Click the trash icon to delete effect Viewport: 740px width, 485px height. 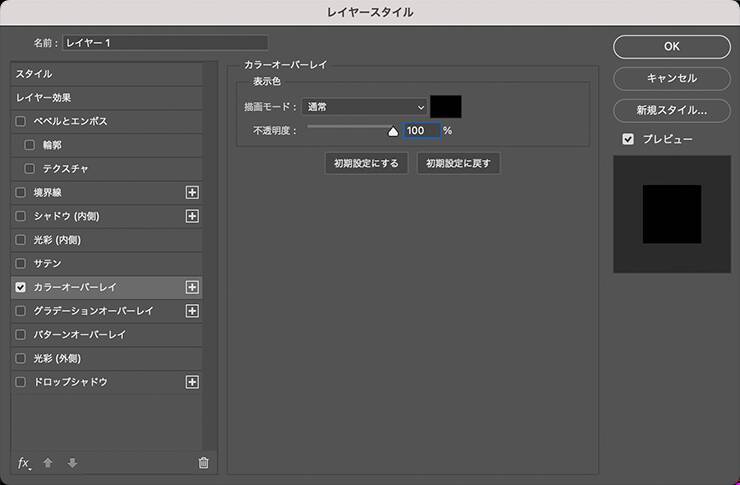204,462
